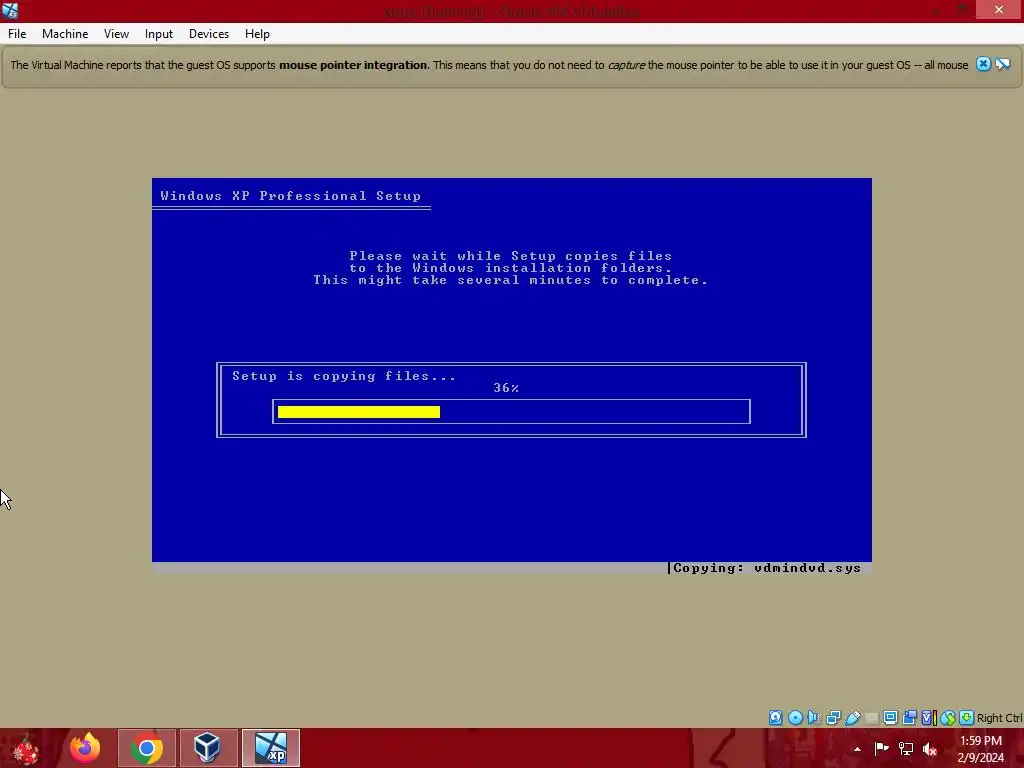Click the "This might take several minutes" line
This screenshot has width=1024, height=768.
510,280
